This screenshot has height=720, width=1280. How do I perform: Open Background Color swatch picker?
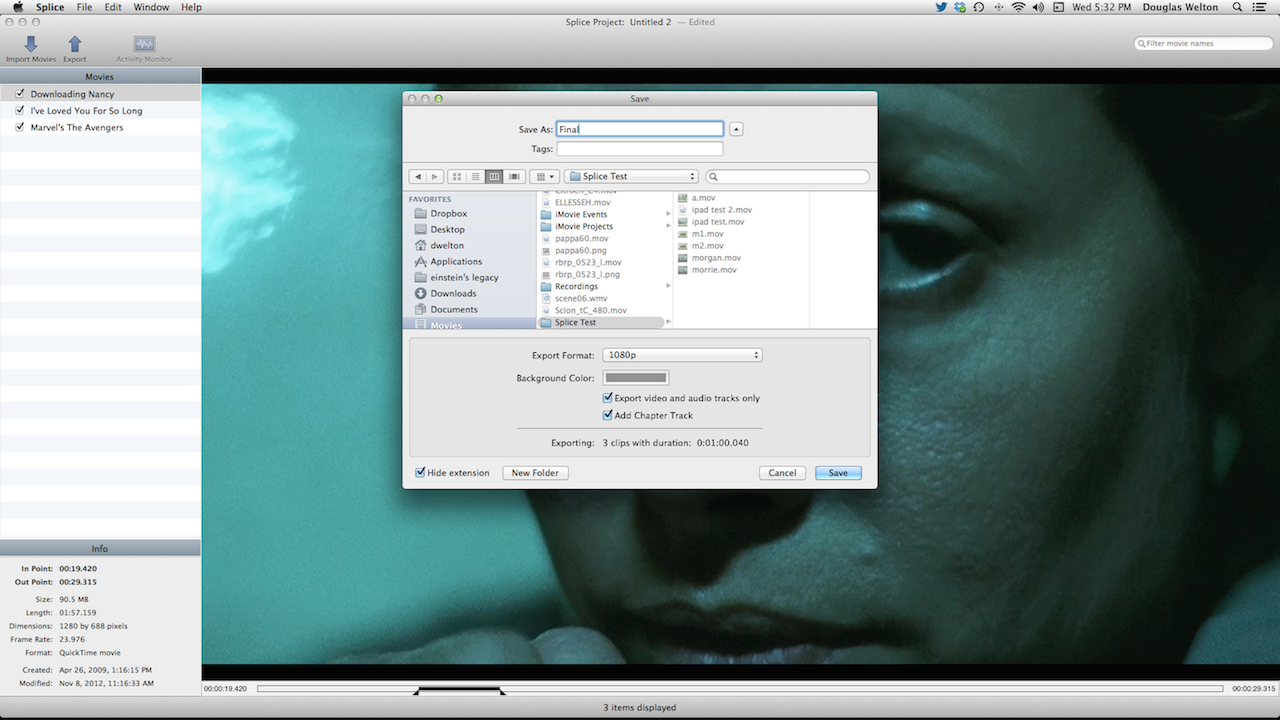click(636, 378)
